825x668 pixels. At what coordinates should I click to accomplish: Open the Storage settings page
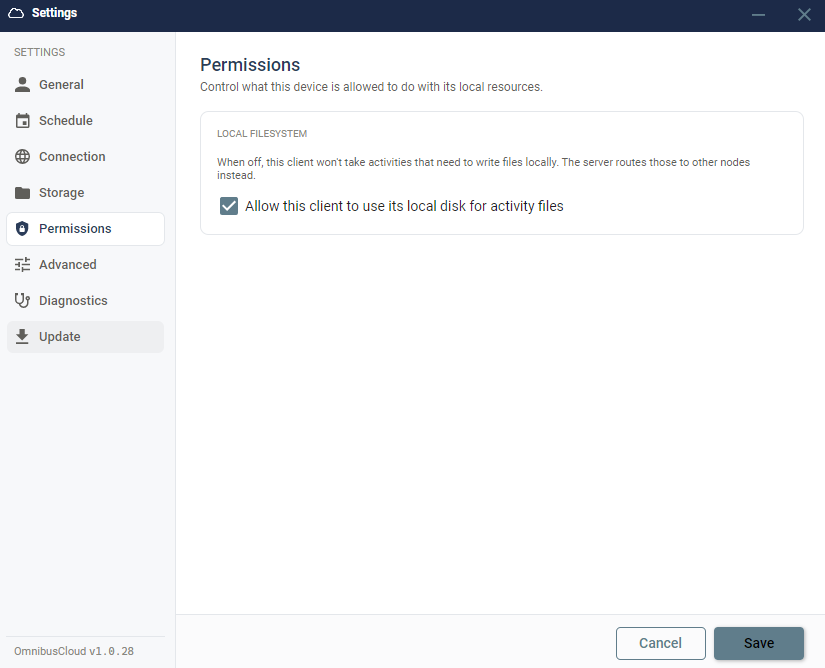click(85, 193)
